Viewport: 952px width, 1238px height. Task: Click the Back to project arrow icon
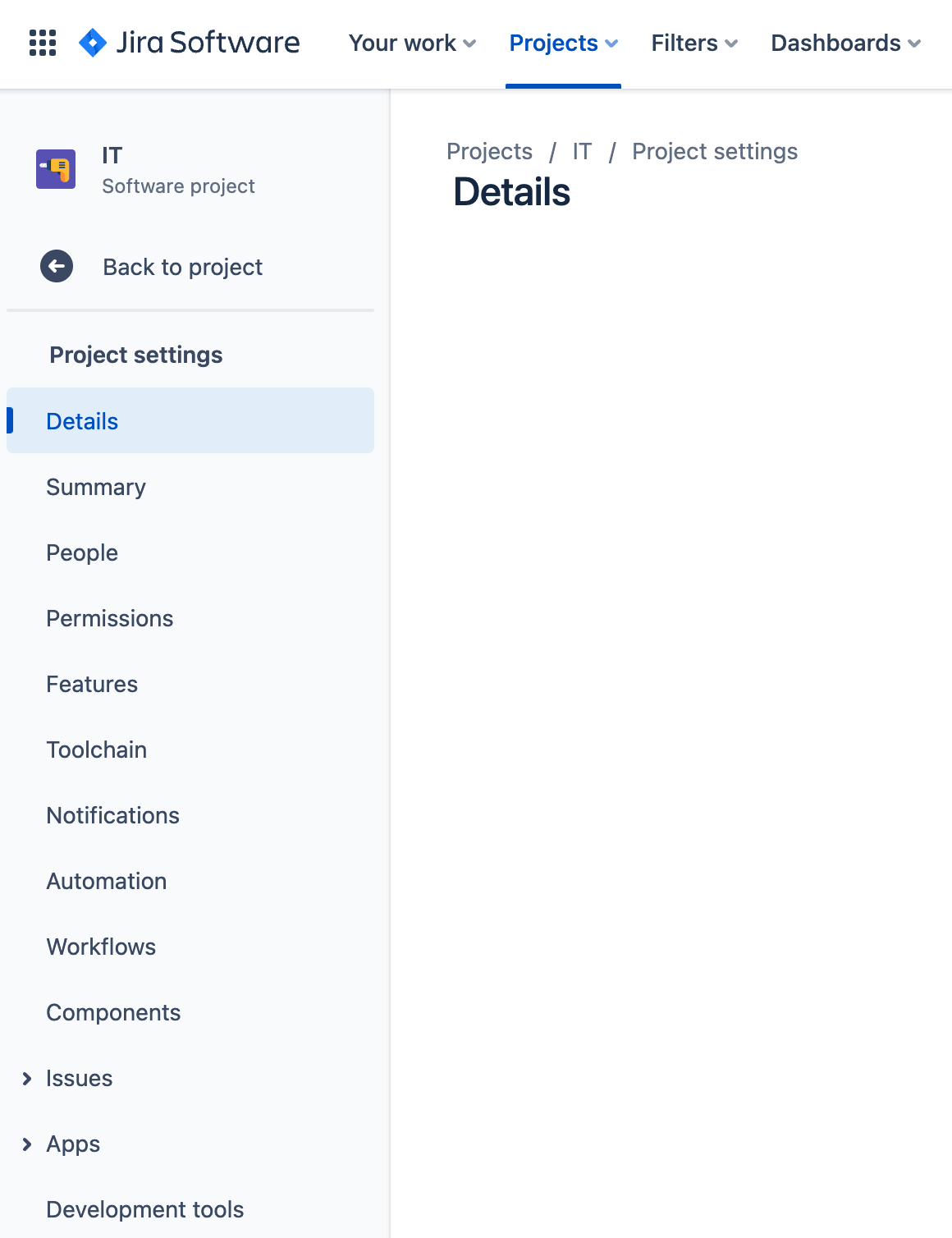click(55, 266)
